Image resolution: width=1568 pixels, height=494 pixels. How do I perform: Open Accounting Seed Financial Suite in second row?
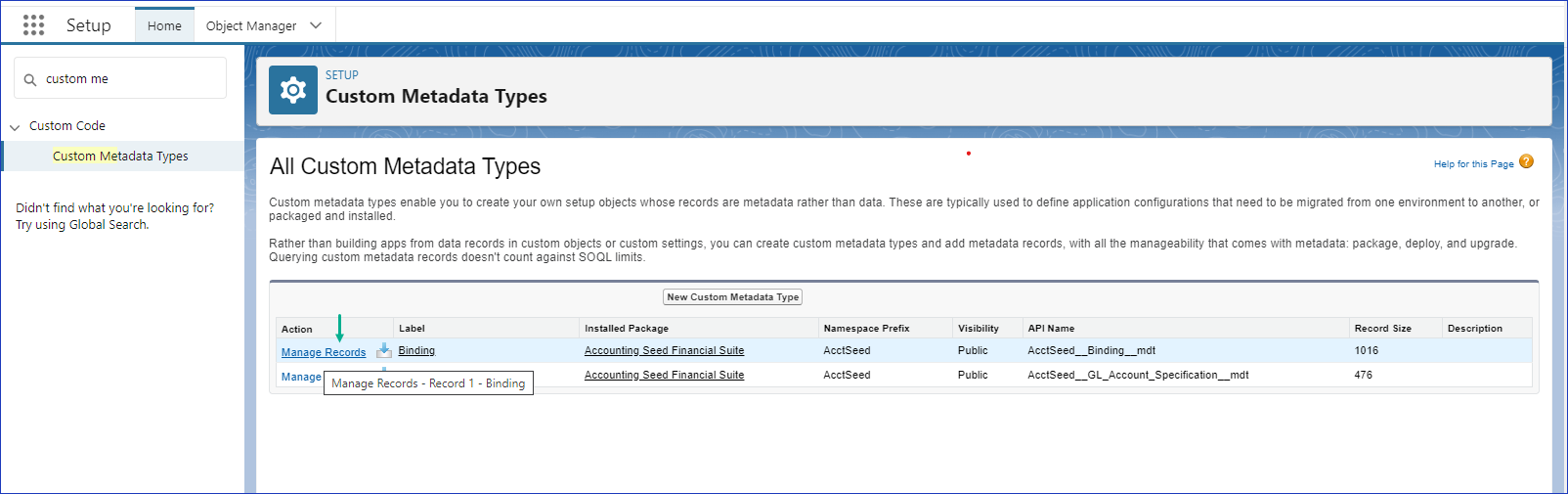664,376
